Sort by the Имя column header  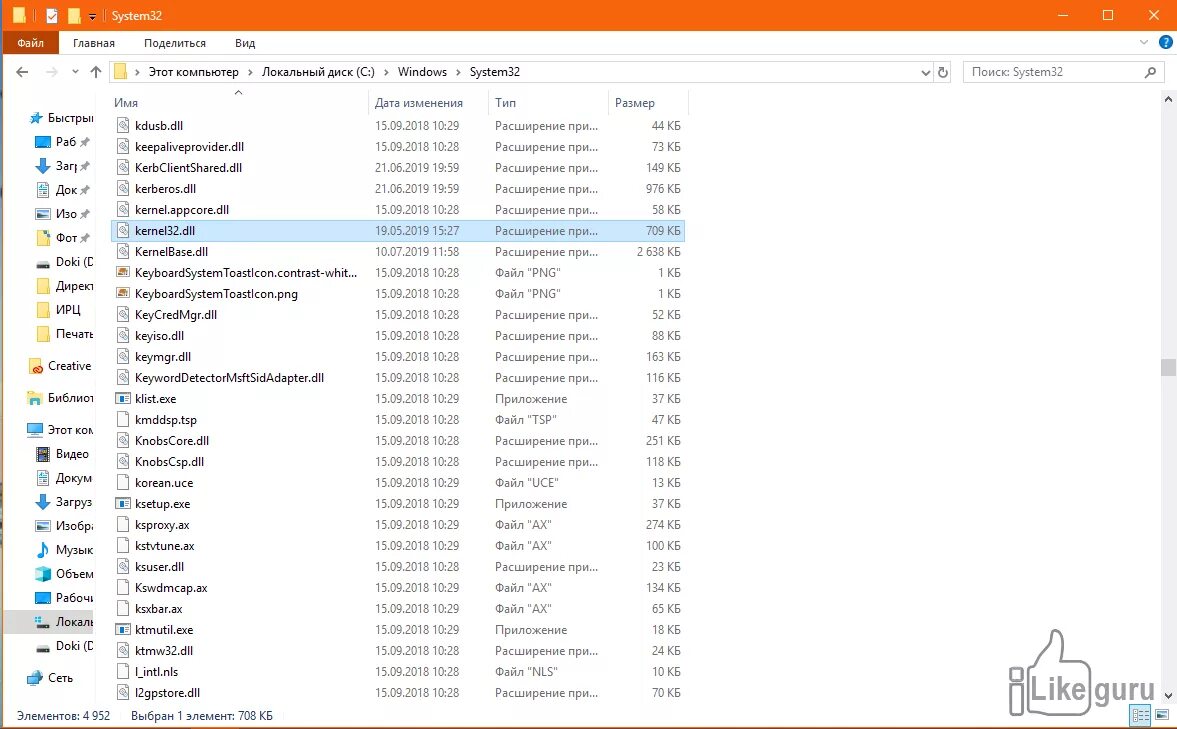(239, 103)
